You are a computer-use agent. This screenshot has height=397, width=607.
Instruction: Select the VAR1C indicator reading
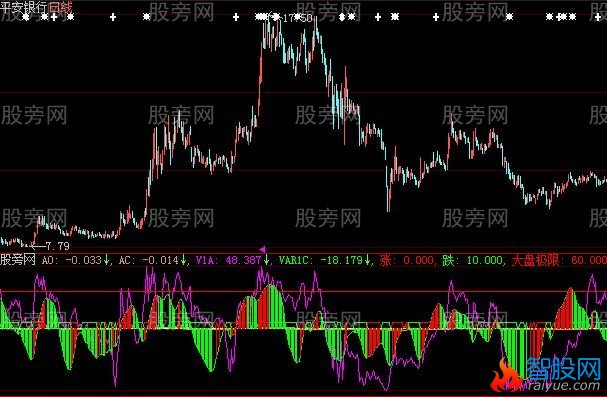[x=321, y=260]
